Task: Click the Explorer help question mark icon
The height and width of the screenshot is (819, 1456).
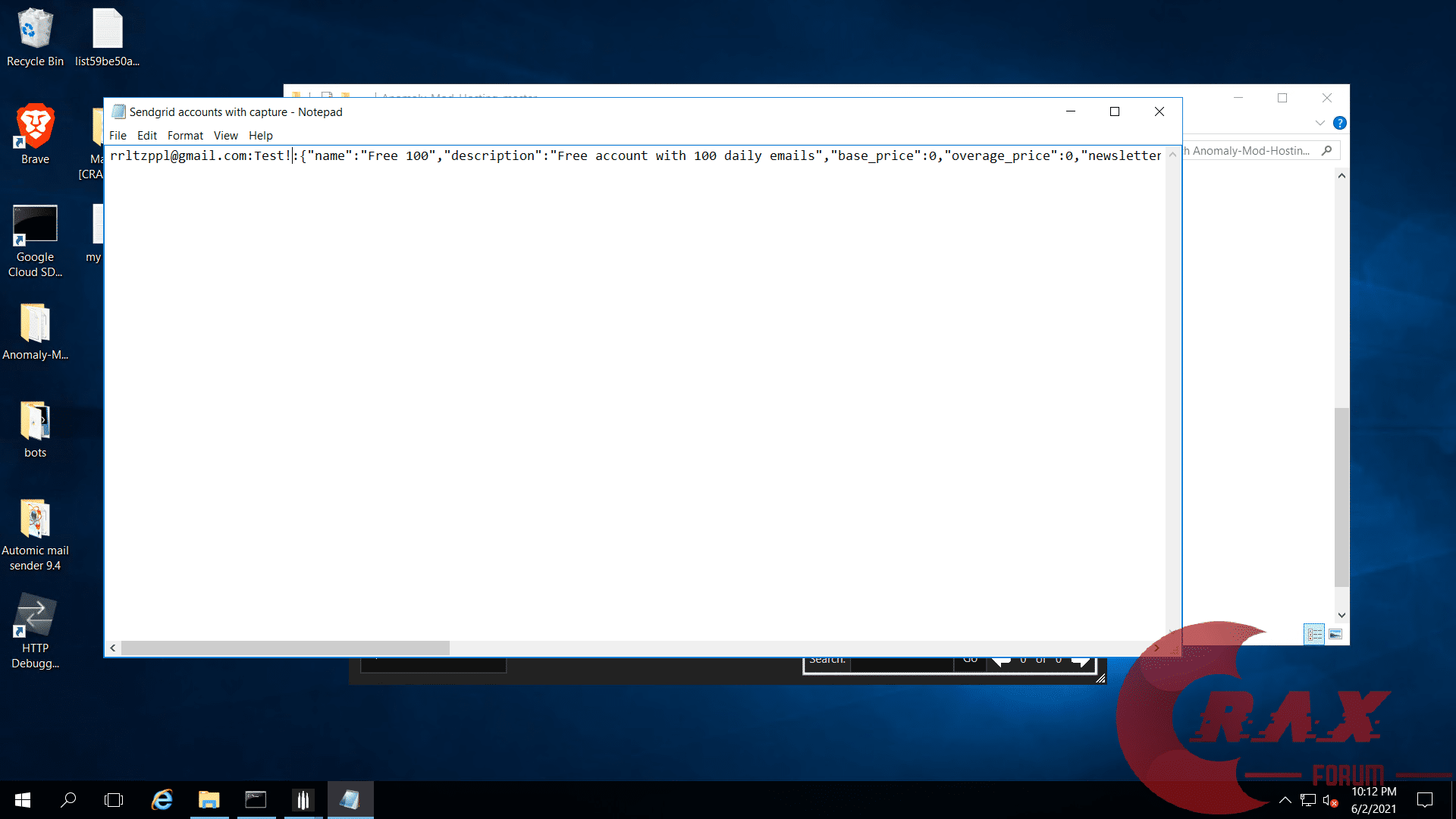Action: pyautogui.click(x=1340, y=123)
